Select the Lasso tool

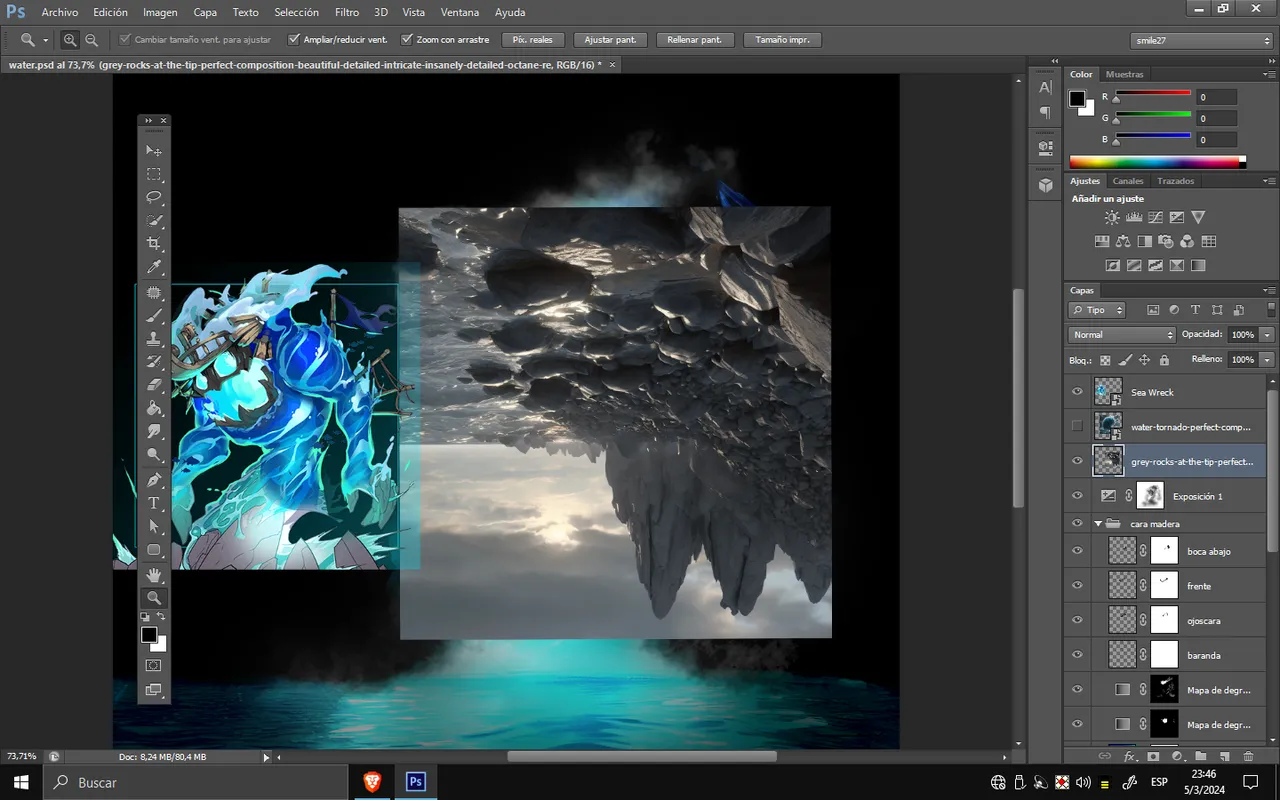[x=154, y=197]
